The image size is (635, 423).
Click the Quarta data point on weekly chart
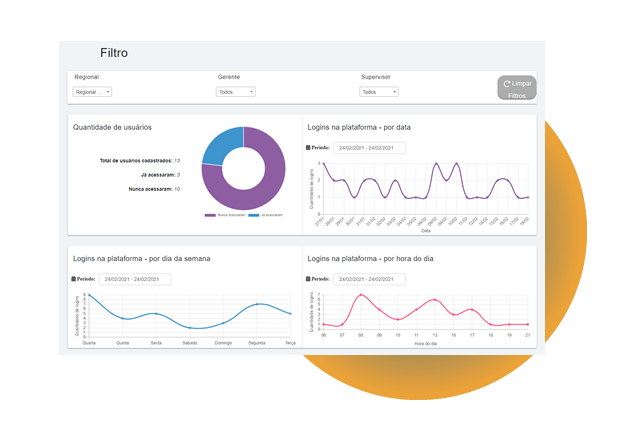pyautogui.click(x=88, y=296)
